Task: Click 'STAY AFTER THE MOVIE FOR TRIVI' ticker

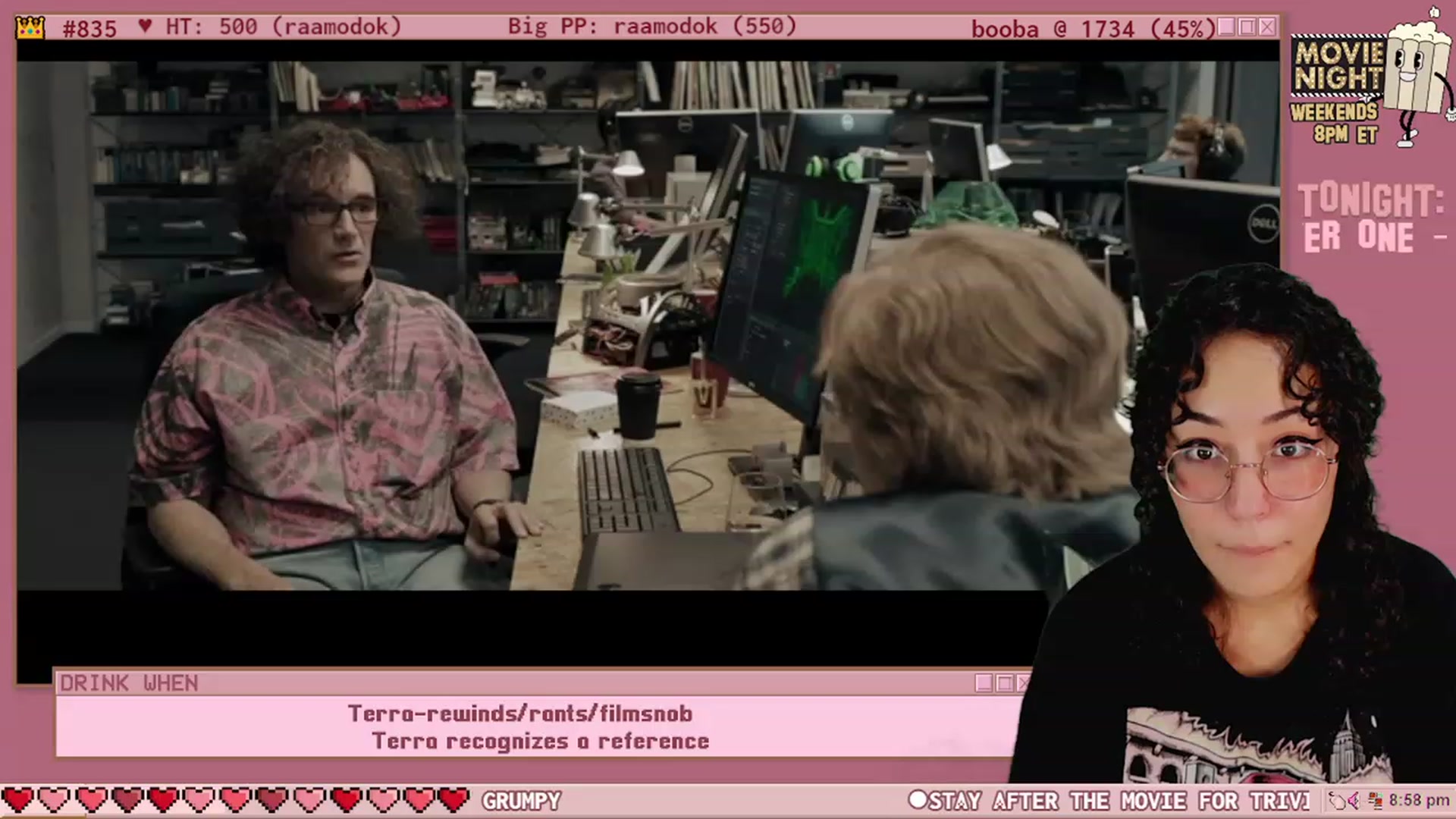Action: [x=1119, y=801]
